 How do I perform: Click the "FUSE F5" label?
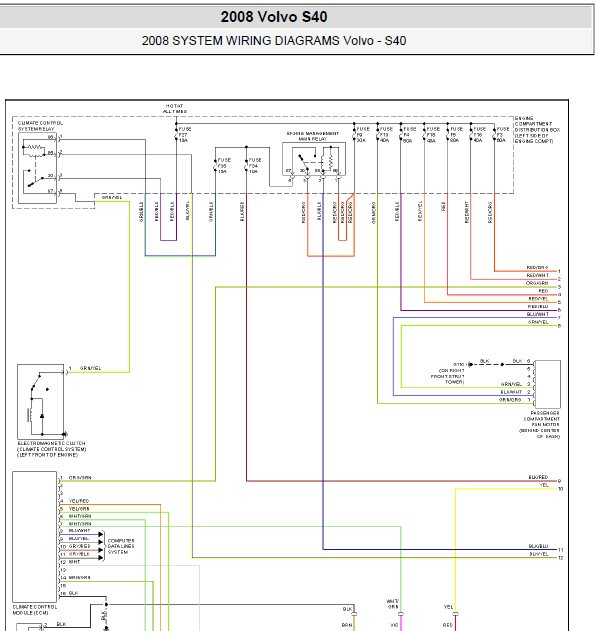(456, 134)
